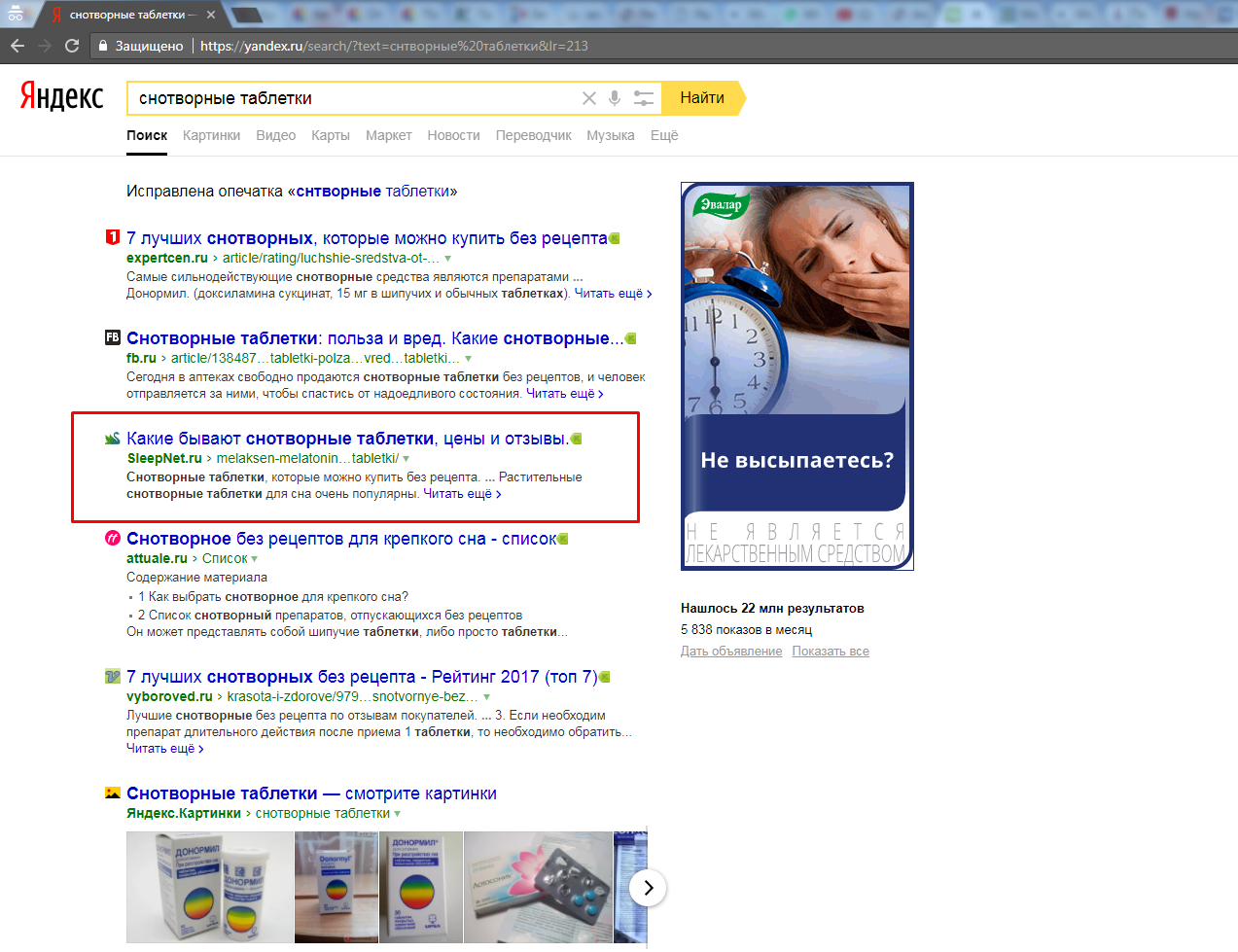The width and height of the screenshot is (1238, 952).
Task: Open result 7 лучших снотворных без рецепта
Action: coord(367,238)
